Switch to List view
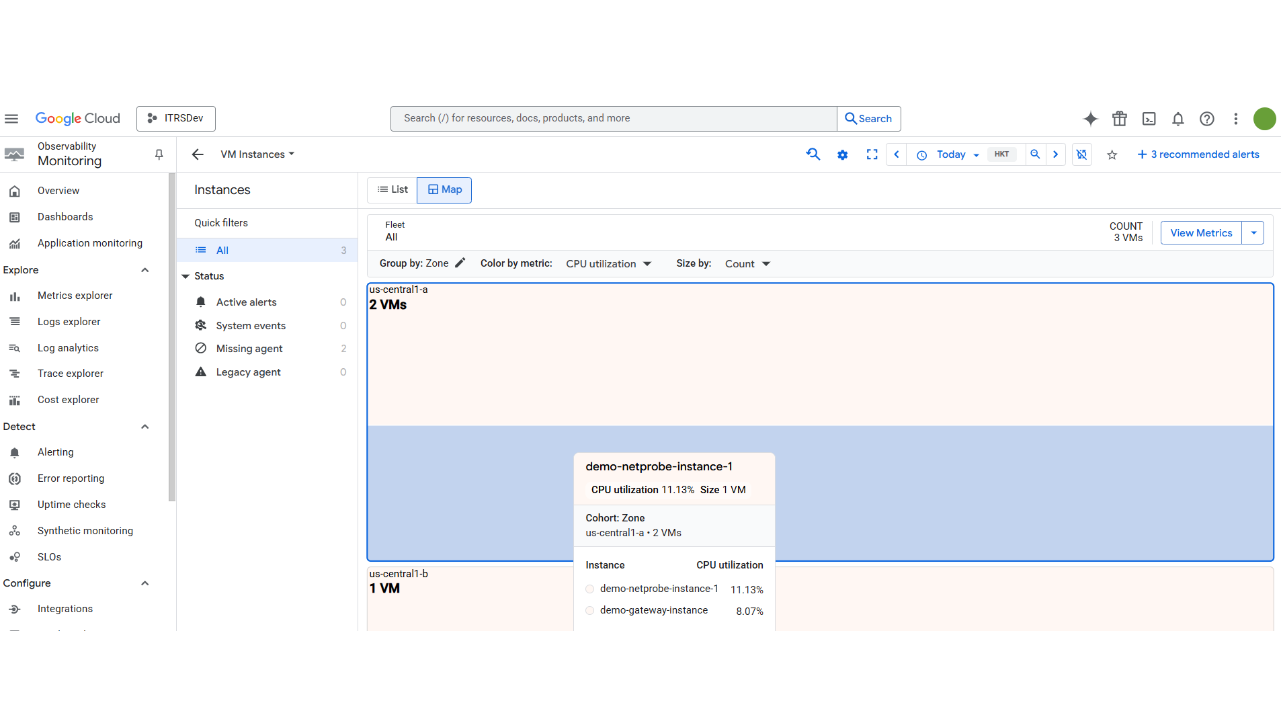 (x=392, y=190)
